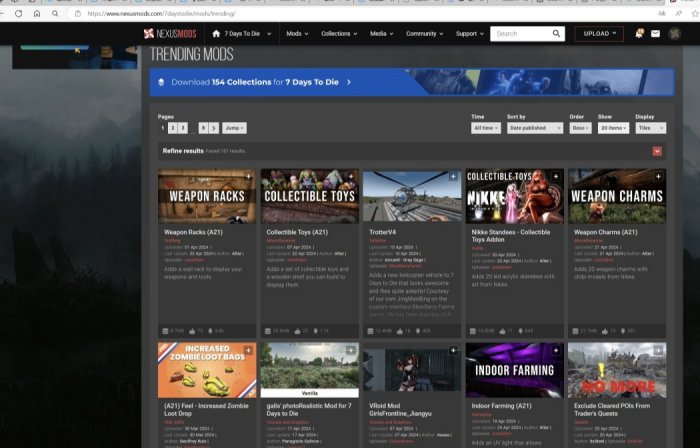The width and height of the screenshot is (700, 448).
Task: Go to page 3 of results
Action: pyautogui.click(x=183, y=128)
